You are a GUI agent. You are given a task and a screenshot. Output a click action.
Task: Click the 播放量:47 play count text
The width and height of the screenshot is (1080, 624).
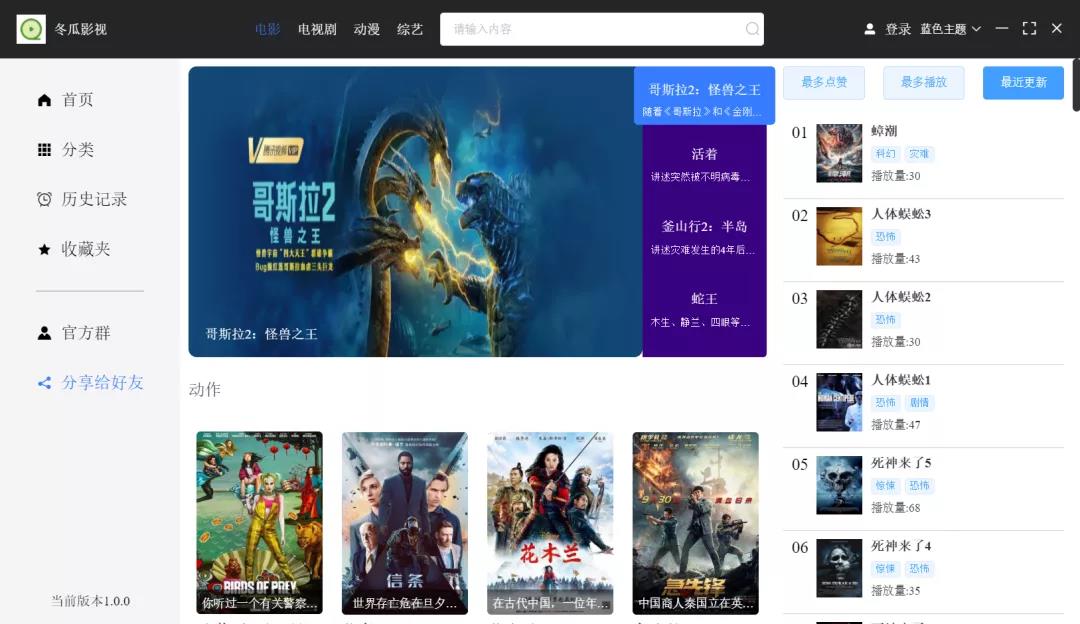[x=895, y=425]
